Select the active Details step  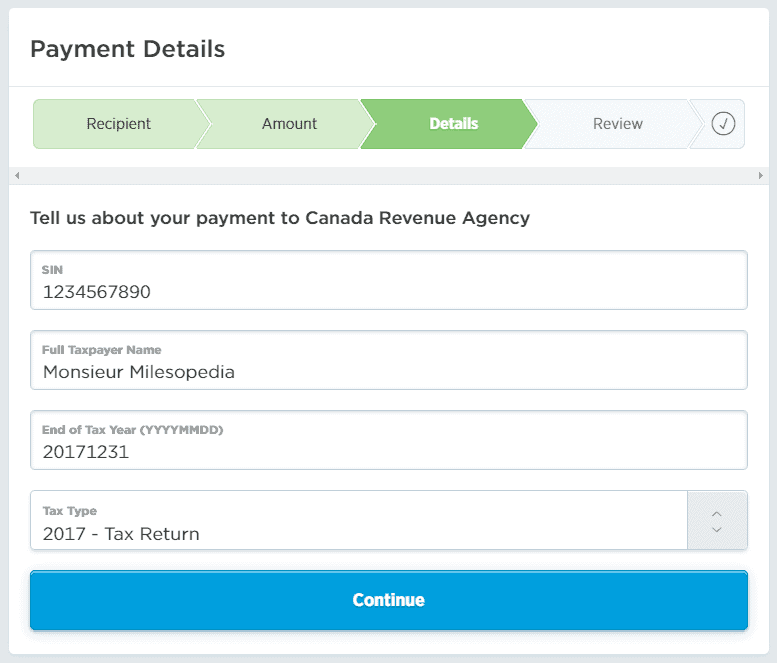(x=453, y=124)
